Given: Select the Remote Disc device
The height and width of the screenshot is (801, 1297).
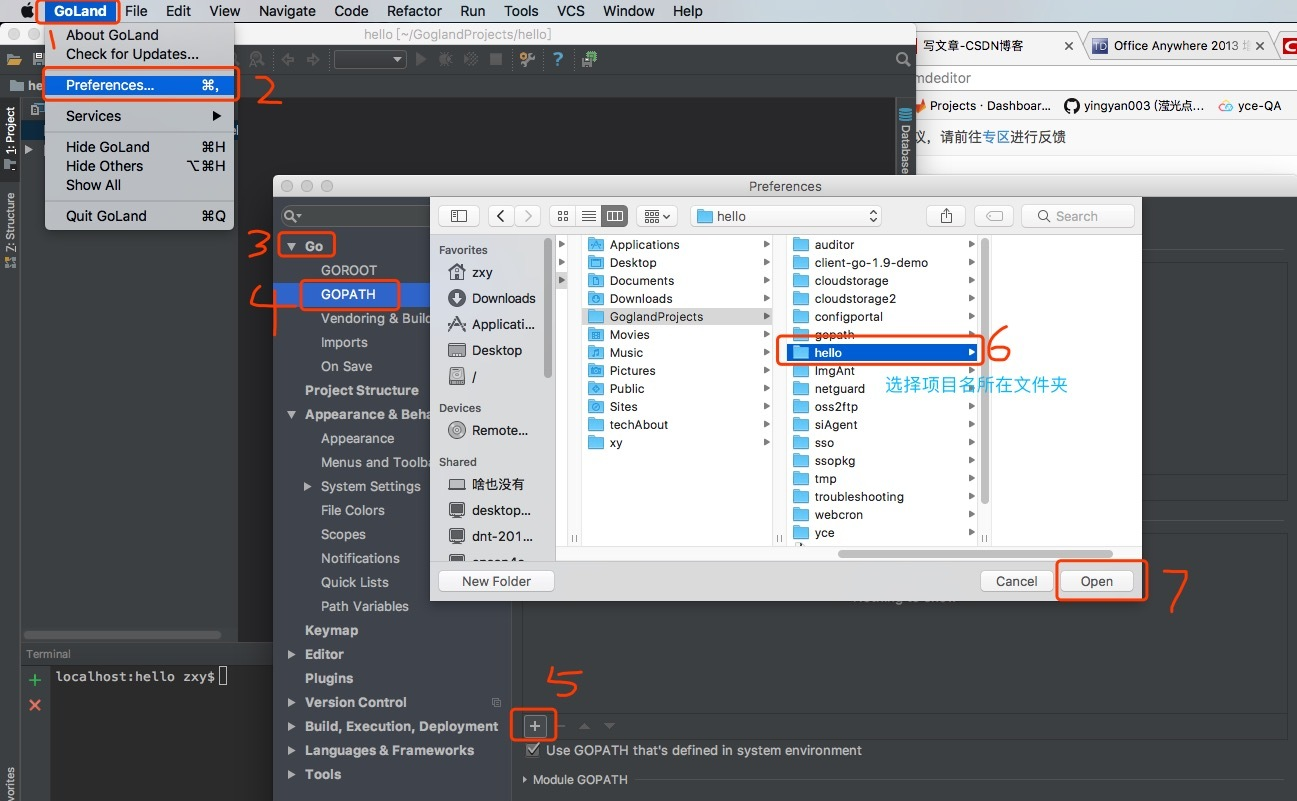Looking at the screenshot, I should (488, 430).
